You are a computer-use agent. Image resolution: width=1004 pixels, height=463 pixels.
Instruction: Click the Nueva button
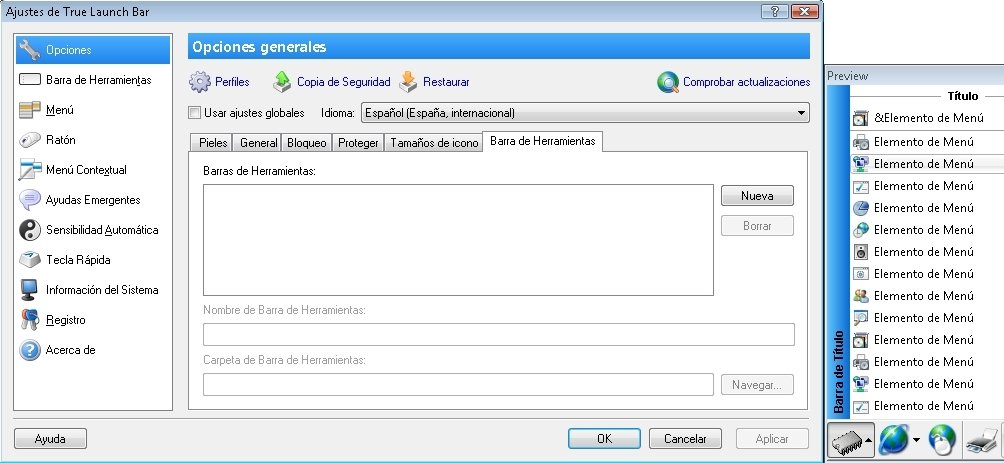click(757, 196)
